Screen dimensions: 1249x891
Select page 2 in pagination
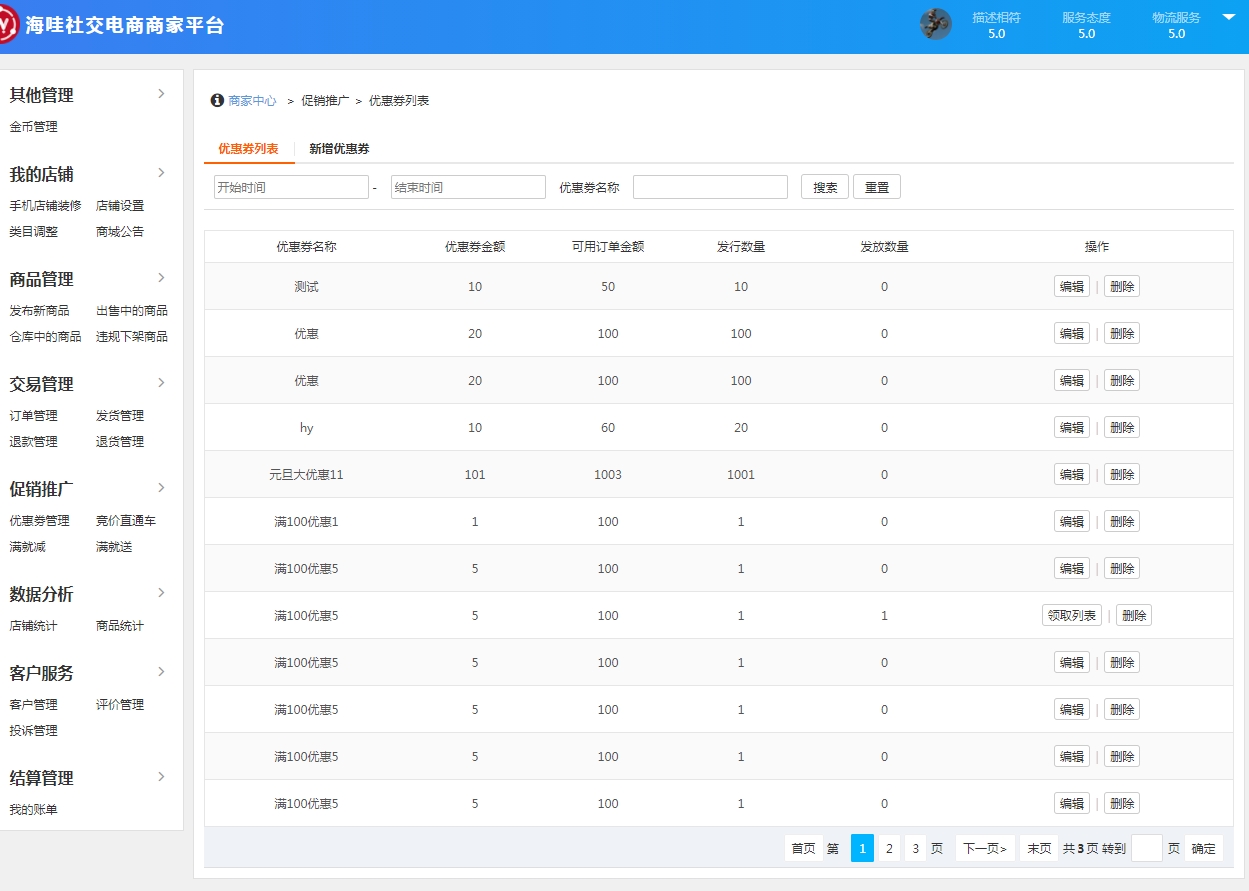click(889, 848)
